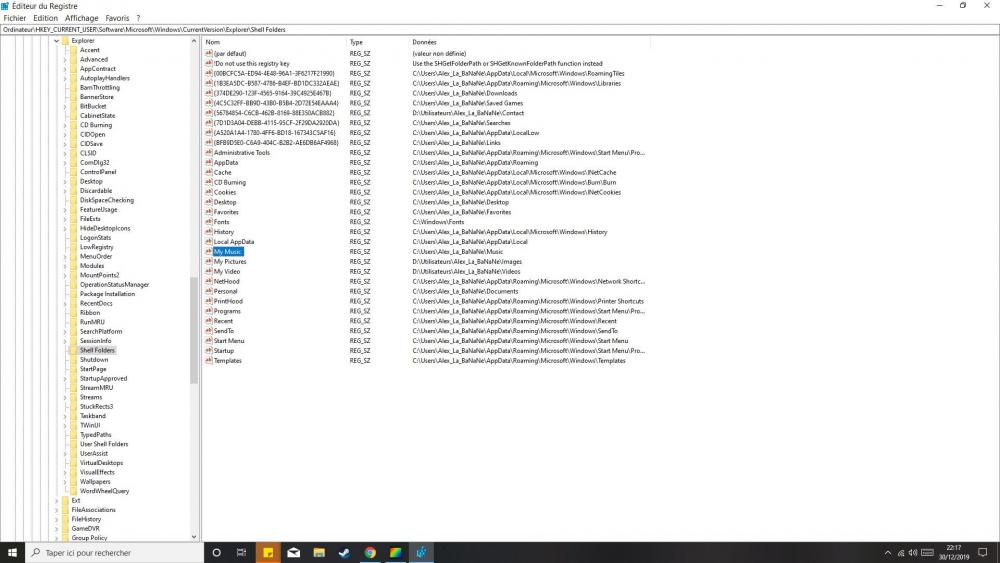Open Cortana from the taskbar
This screenshot has height=563, width=1000.
pyautogui.click(x=216, y=553)
